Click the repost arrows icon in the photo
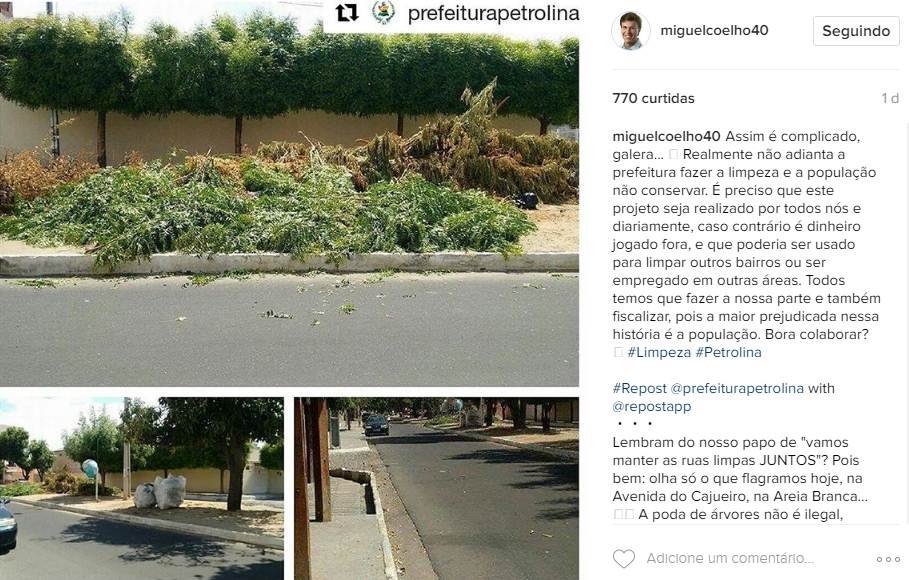The image size is (909, 580). (347, 13)
